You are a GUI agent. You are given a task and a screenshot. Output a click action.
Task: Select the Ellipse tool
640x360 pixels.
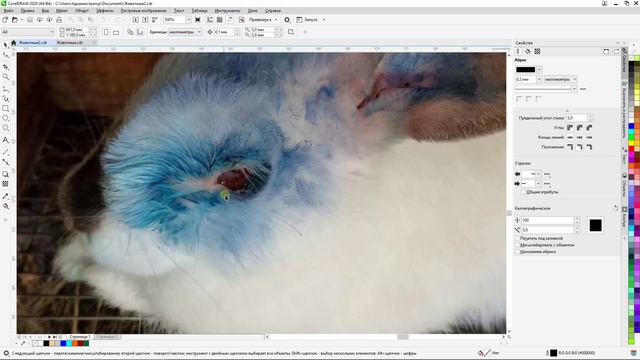(5, 118)
